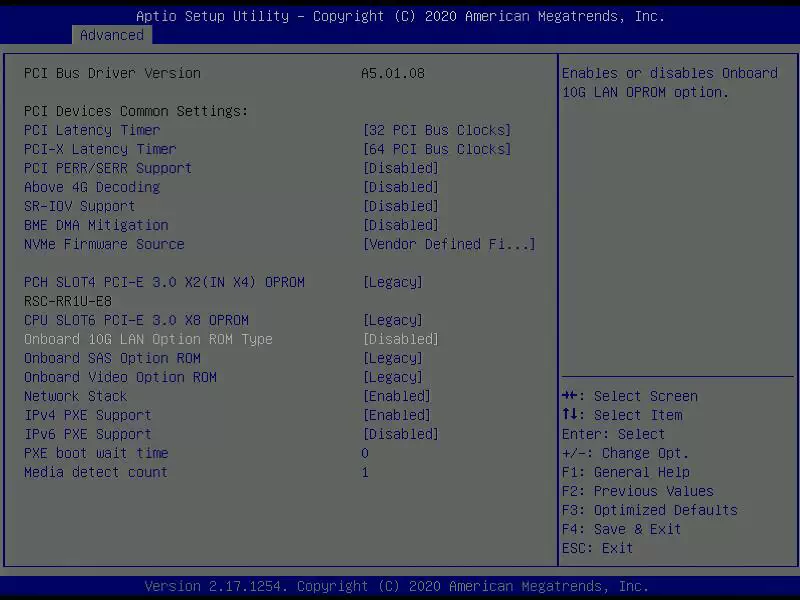
Task: Open PCI Latency Timer value option
Action: tap(437, 130)
